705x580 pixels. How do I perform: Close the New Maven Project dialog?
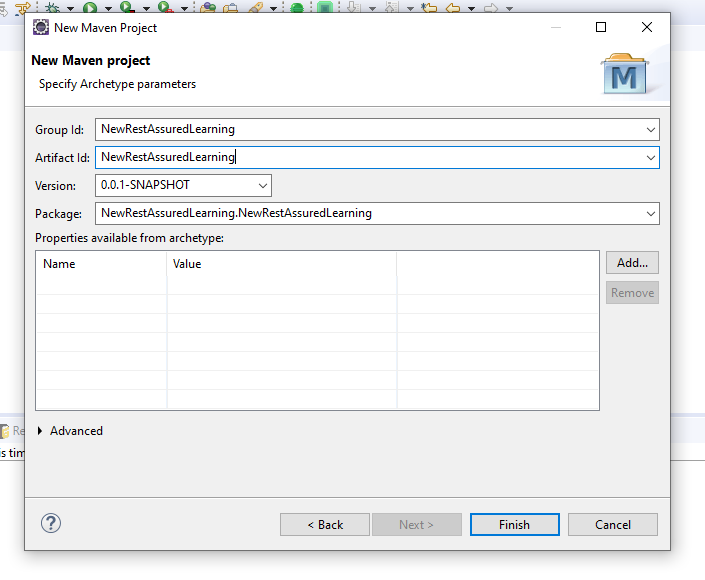[647, 27]
